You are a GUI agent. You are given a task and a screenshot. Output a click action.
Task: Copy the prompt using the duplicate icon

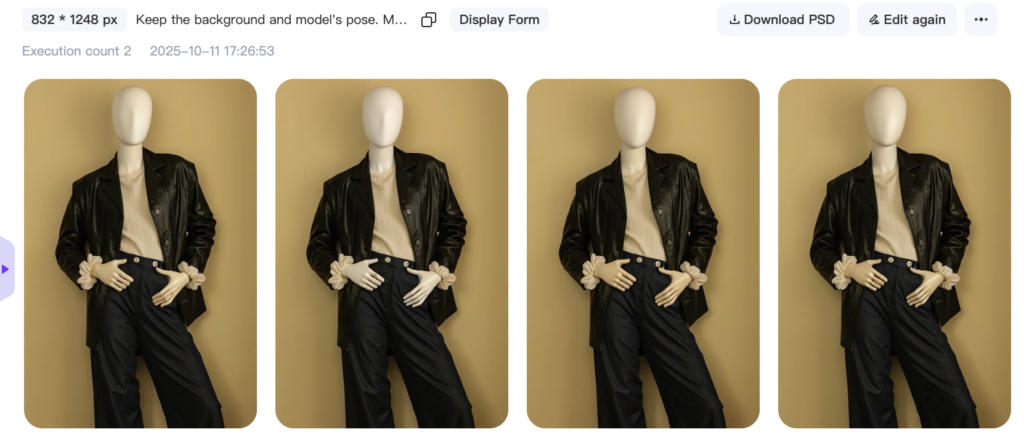tap(428, 20)
